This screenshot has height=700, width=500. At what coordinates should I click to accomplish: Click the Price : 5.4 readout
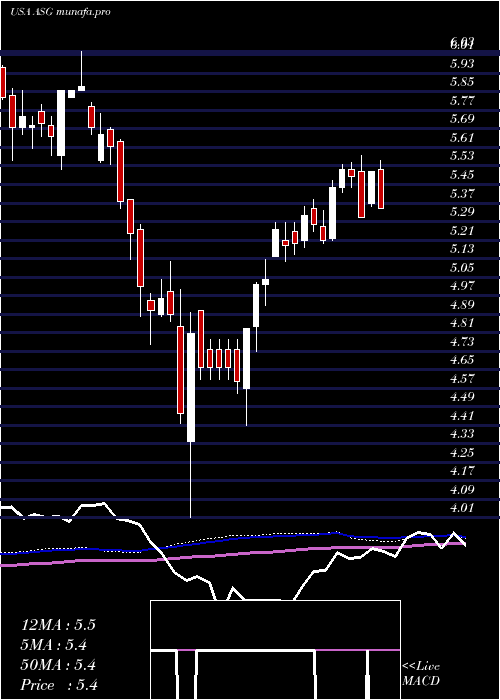(x=59, y=685)
